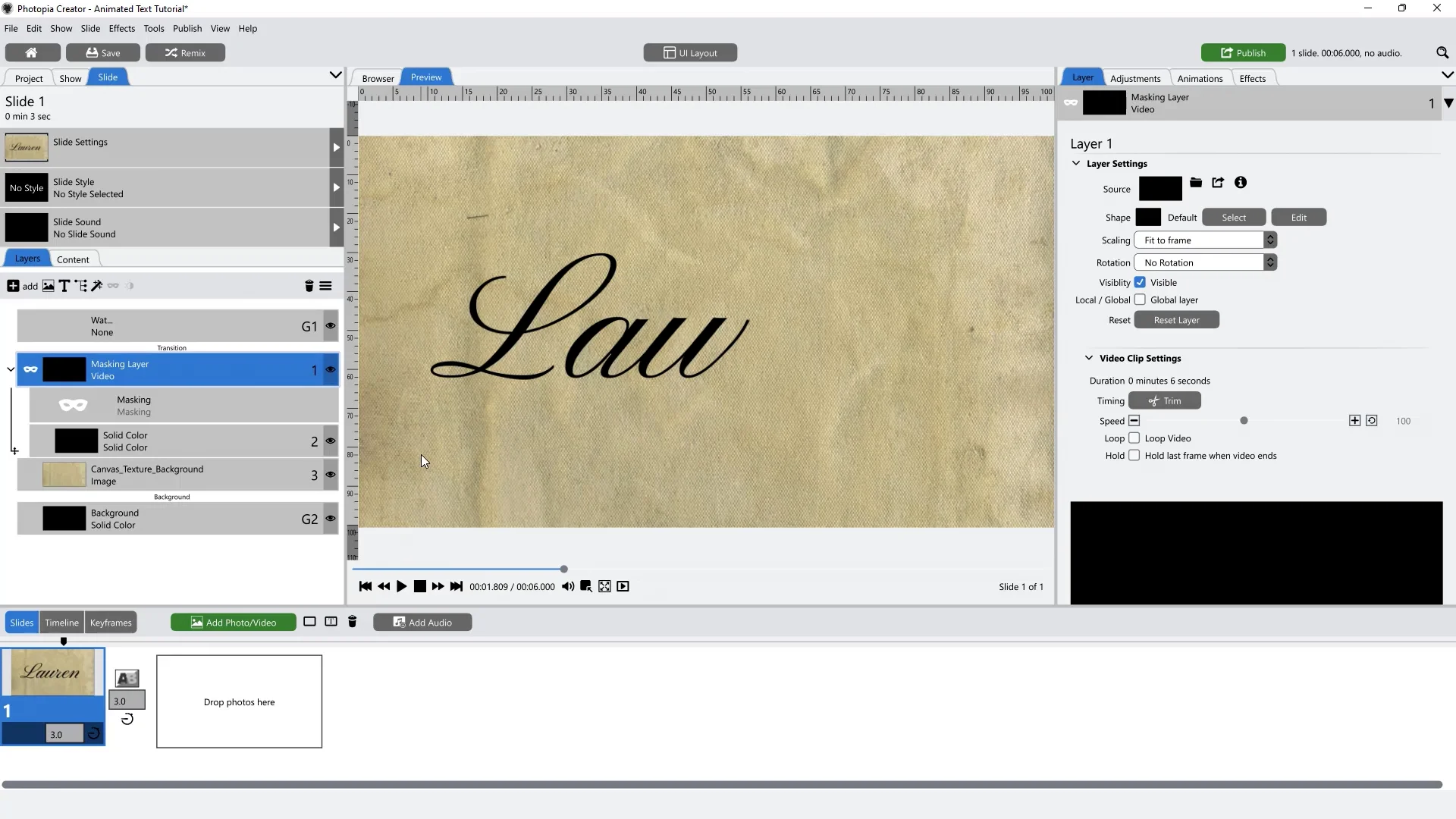Open the Add Image layer tool
The width and height of the screenshot is (1456, 819).
(x=48, y=286)
